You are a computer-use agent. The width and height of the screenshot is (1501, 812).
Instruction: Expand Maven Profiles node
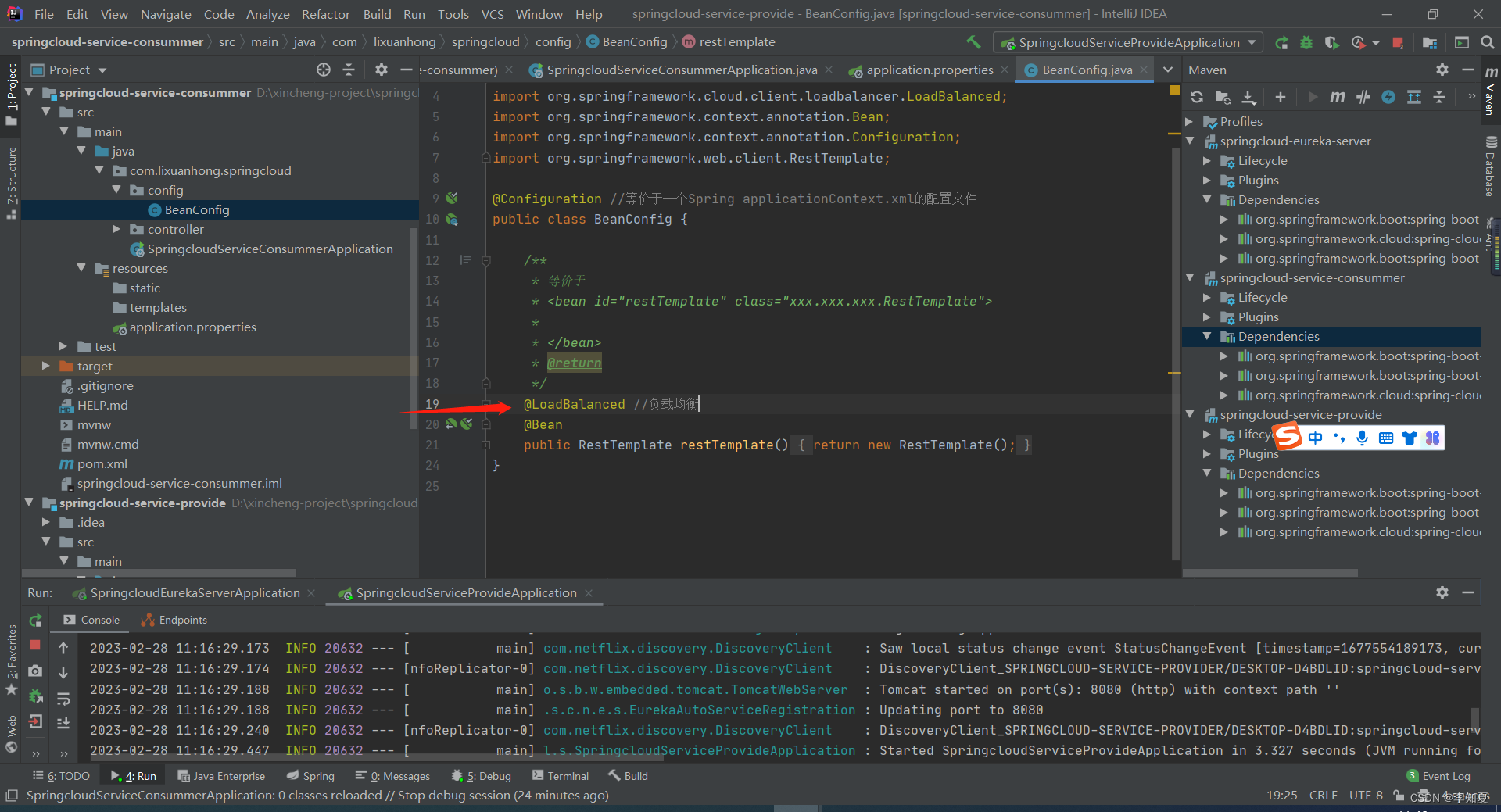1190,121
